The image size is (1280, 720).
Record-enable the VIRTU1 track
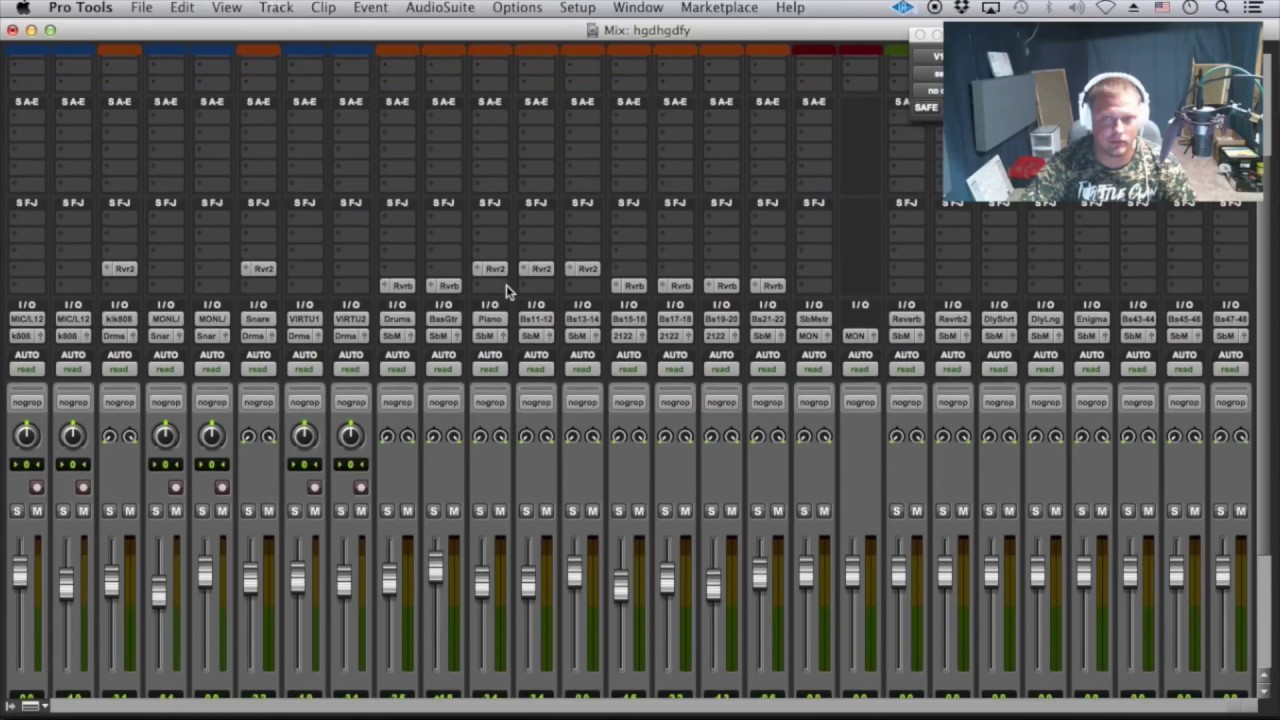coord(314,487)
